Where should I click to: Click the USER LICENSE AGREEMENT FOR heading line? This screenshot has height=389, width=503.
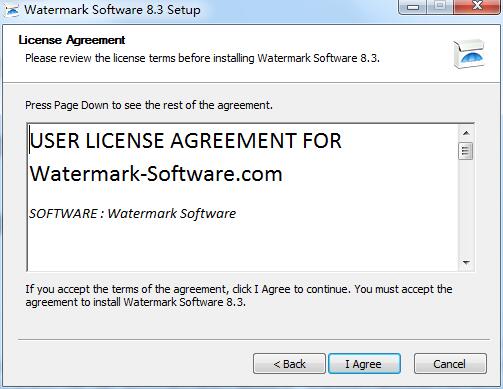click(x=186, y=141)
